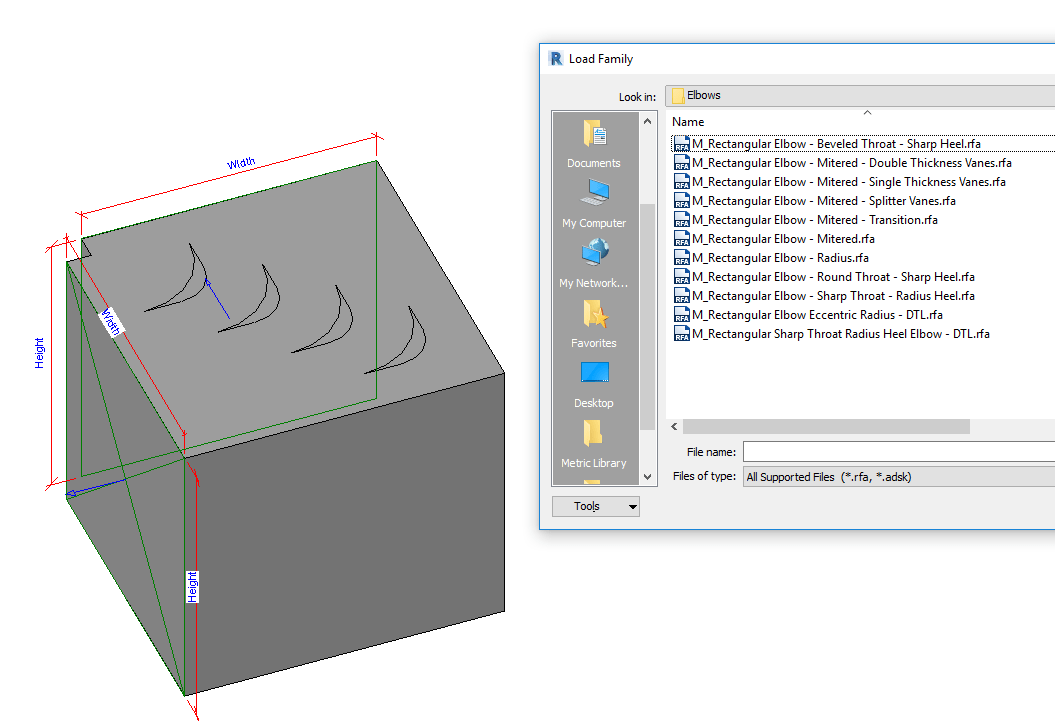Click into the File name field
The image size is (1055, 721).
[x=899, y=452]
